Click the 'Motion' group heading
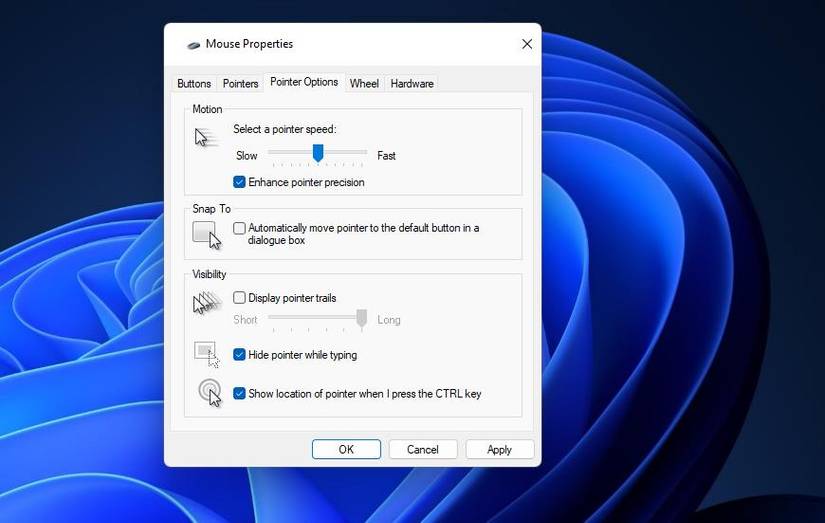The image size is (825, 523). [207, 109]
